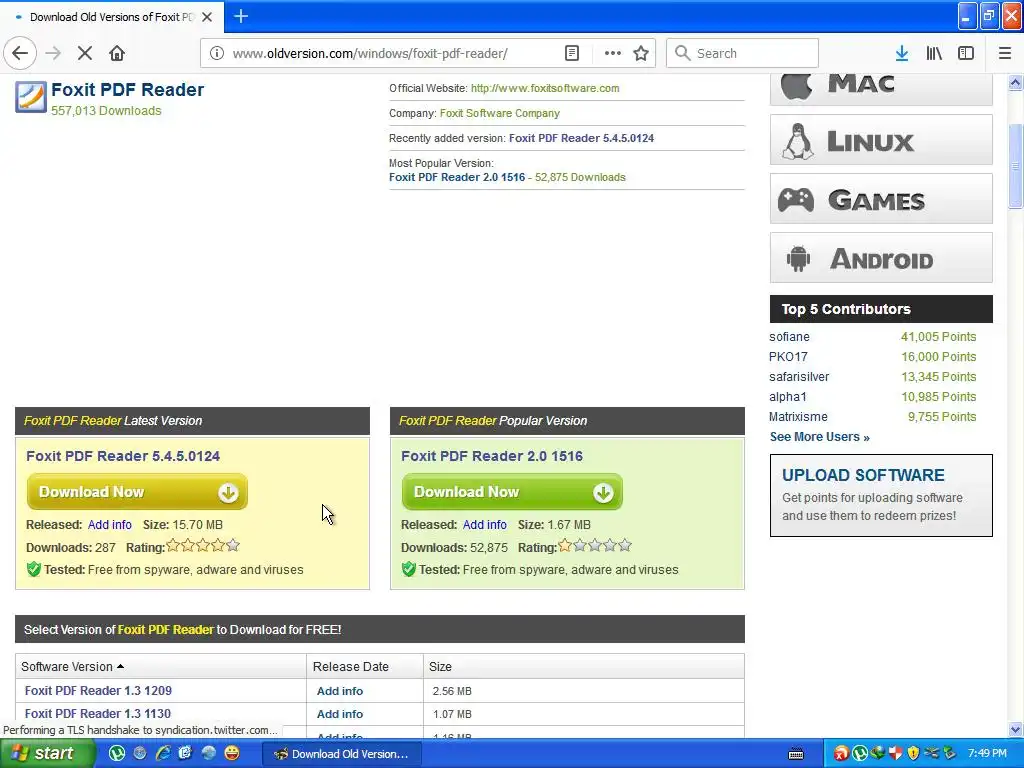This screenshot has width=1024, height=768.
Task: Open Foxit PDF Reader 1.3 1130 row
Action: (98, 713)
